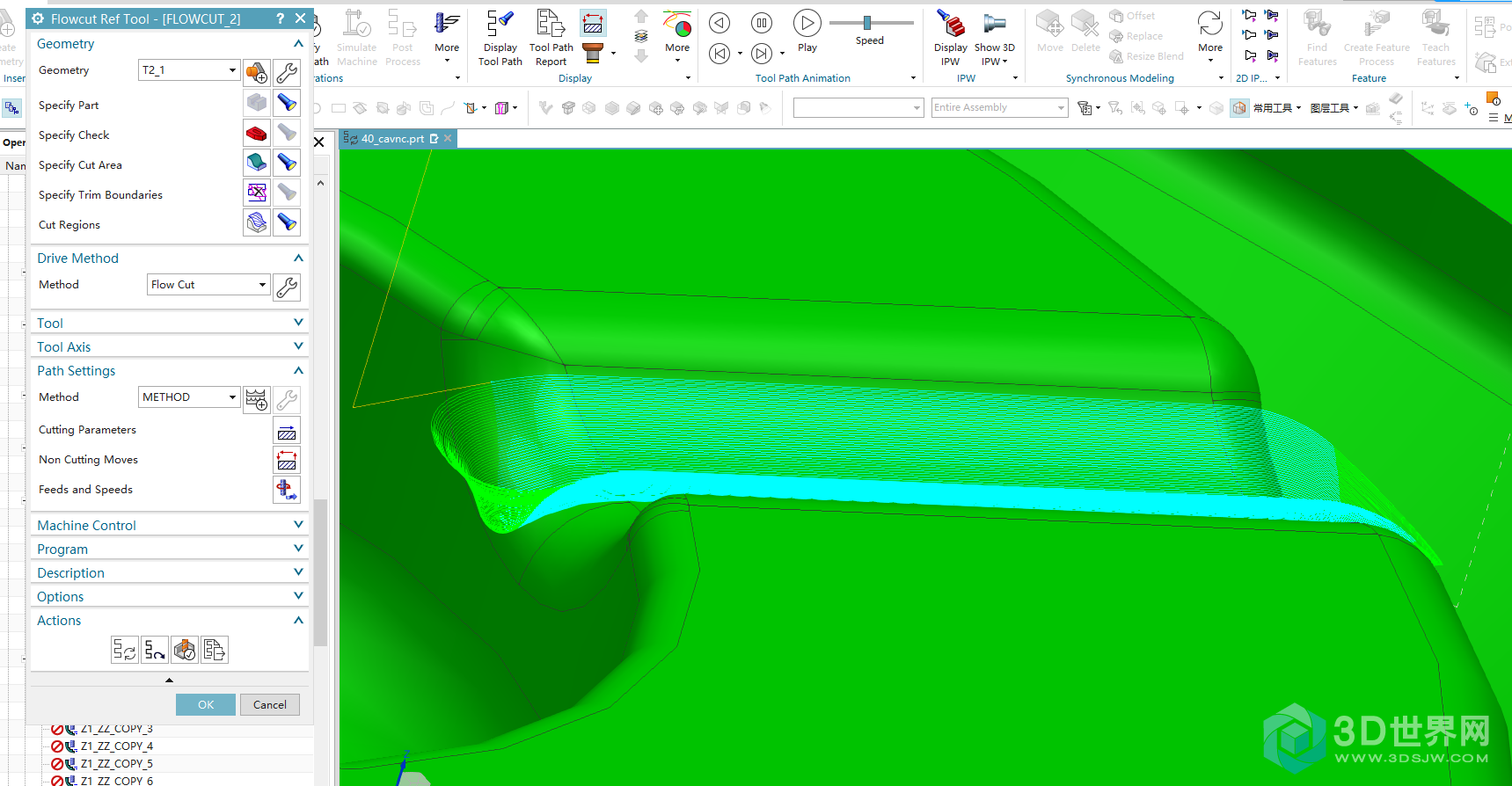Rewind the animation to the previous operation
The image size is (1512, 786).
tap(719, 54)
